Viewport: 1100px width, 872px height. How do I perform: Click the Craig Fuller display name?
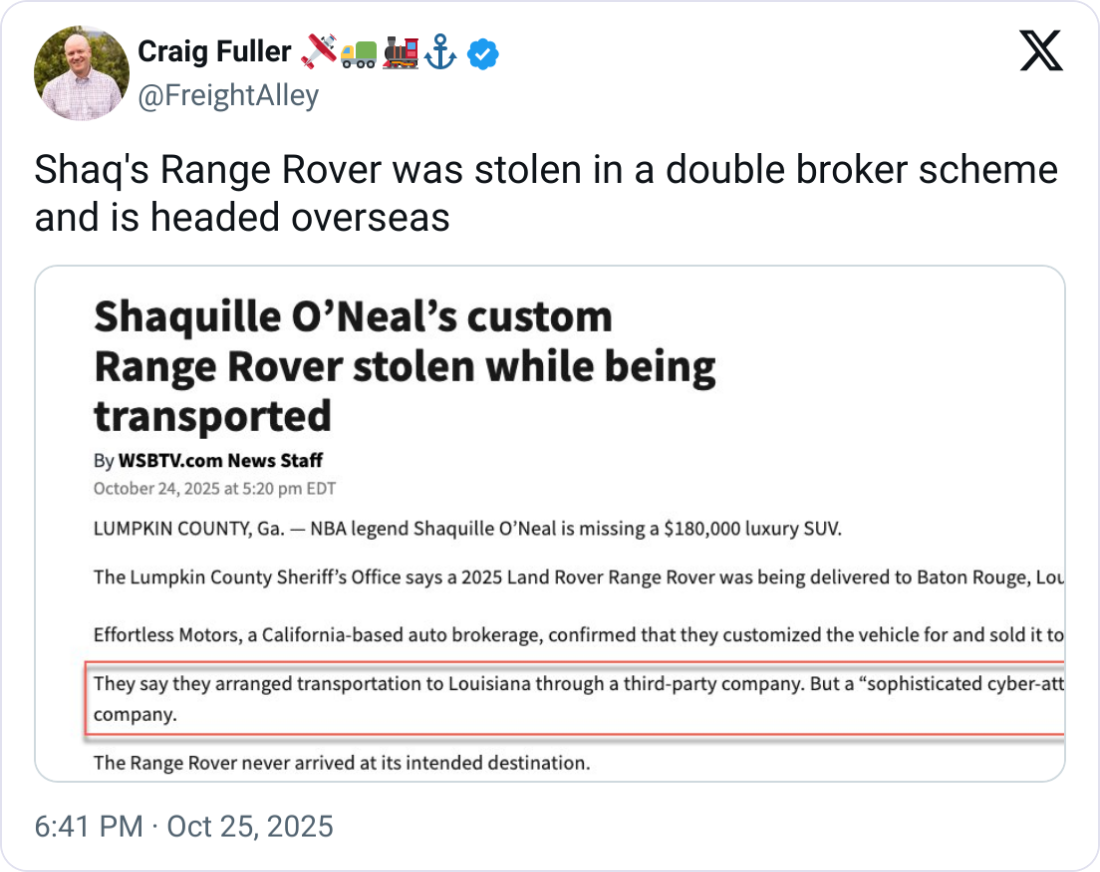(214, 52)
